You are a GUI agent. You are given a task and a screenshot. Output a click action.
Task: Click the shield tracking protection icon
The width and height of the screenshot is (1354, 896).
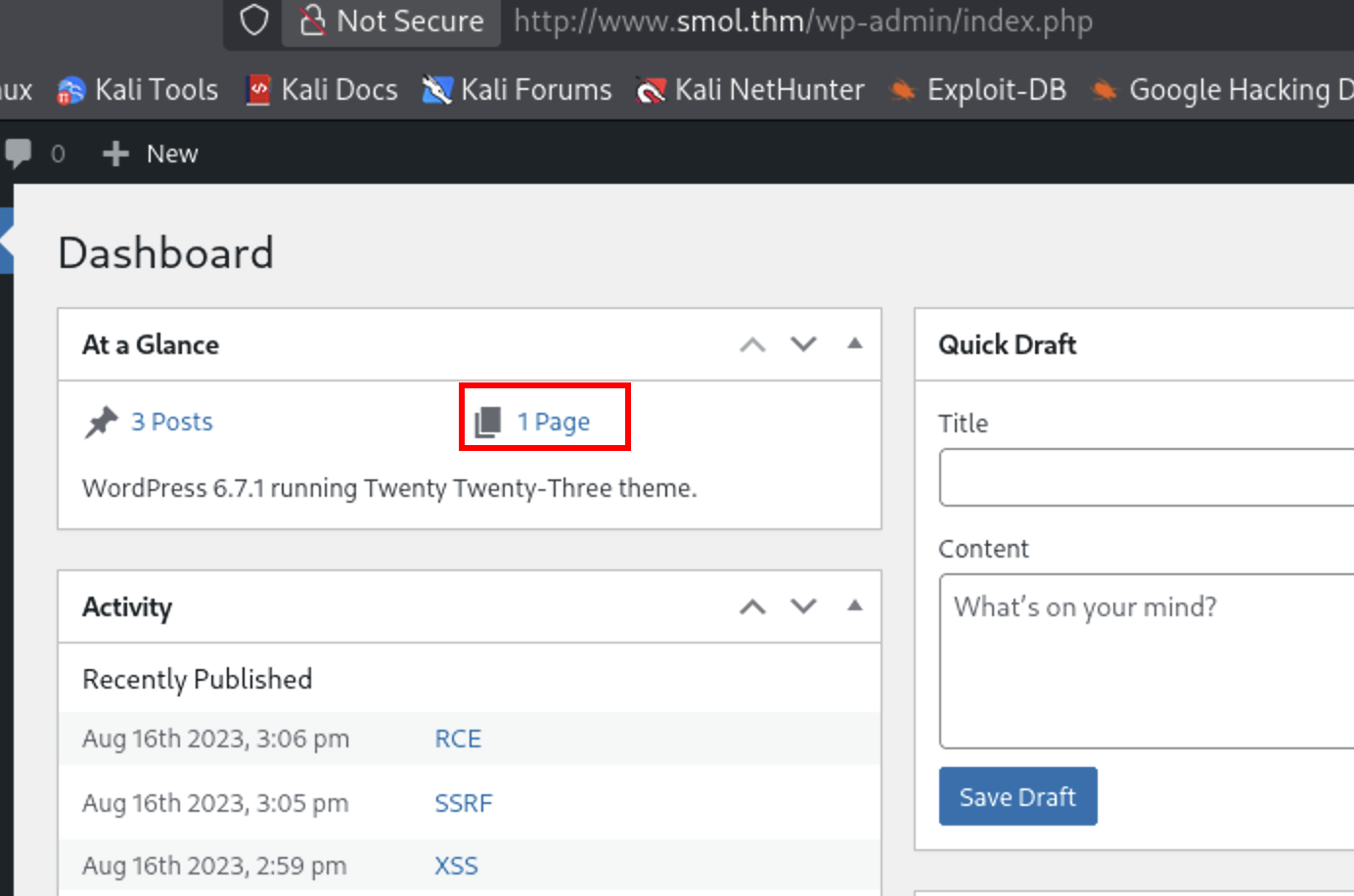pyautogui.click(x=254, y=21)
